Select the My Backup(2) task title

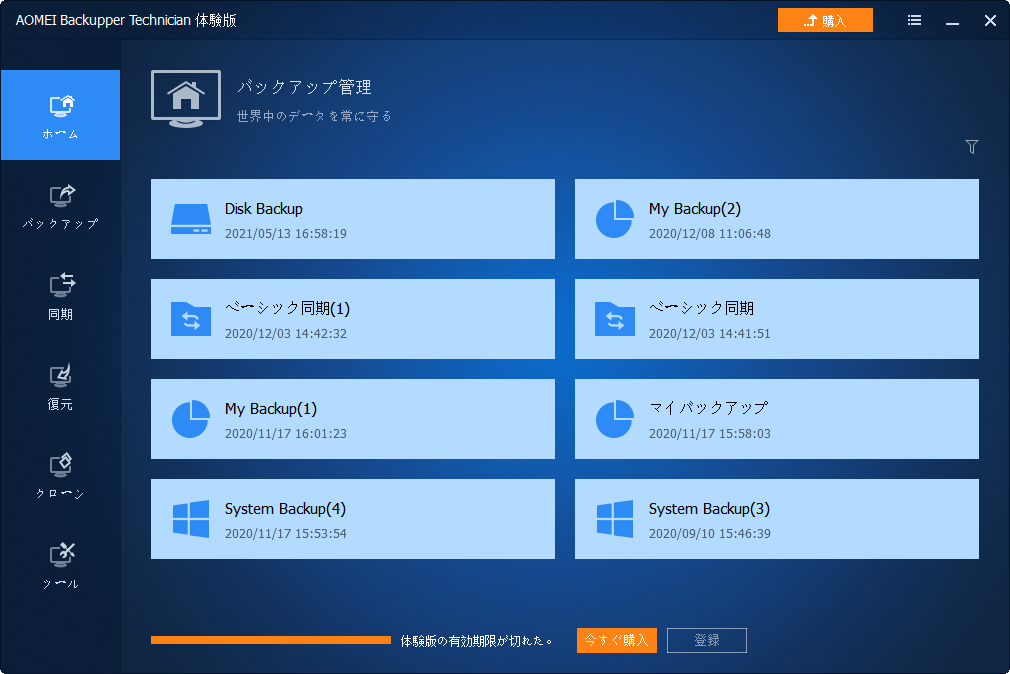point(694,209)
